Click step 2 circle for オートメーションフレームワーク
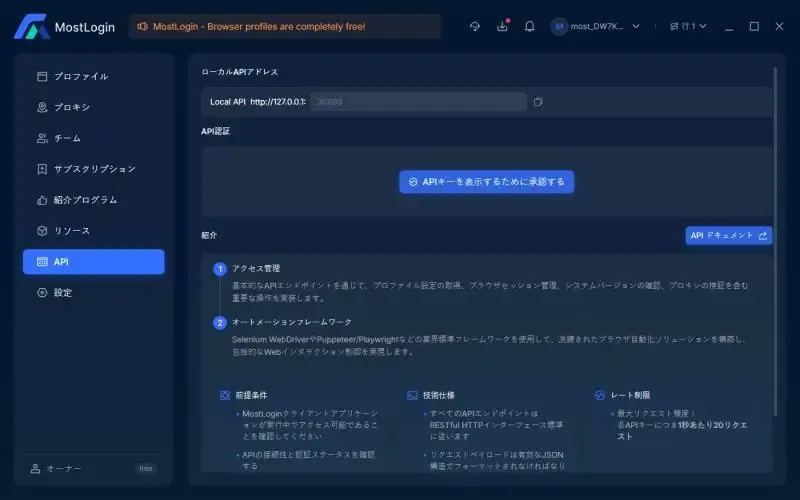The height and width of the screenshot is (500, 800). pos(220,323)
